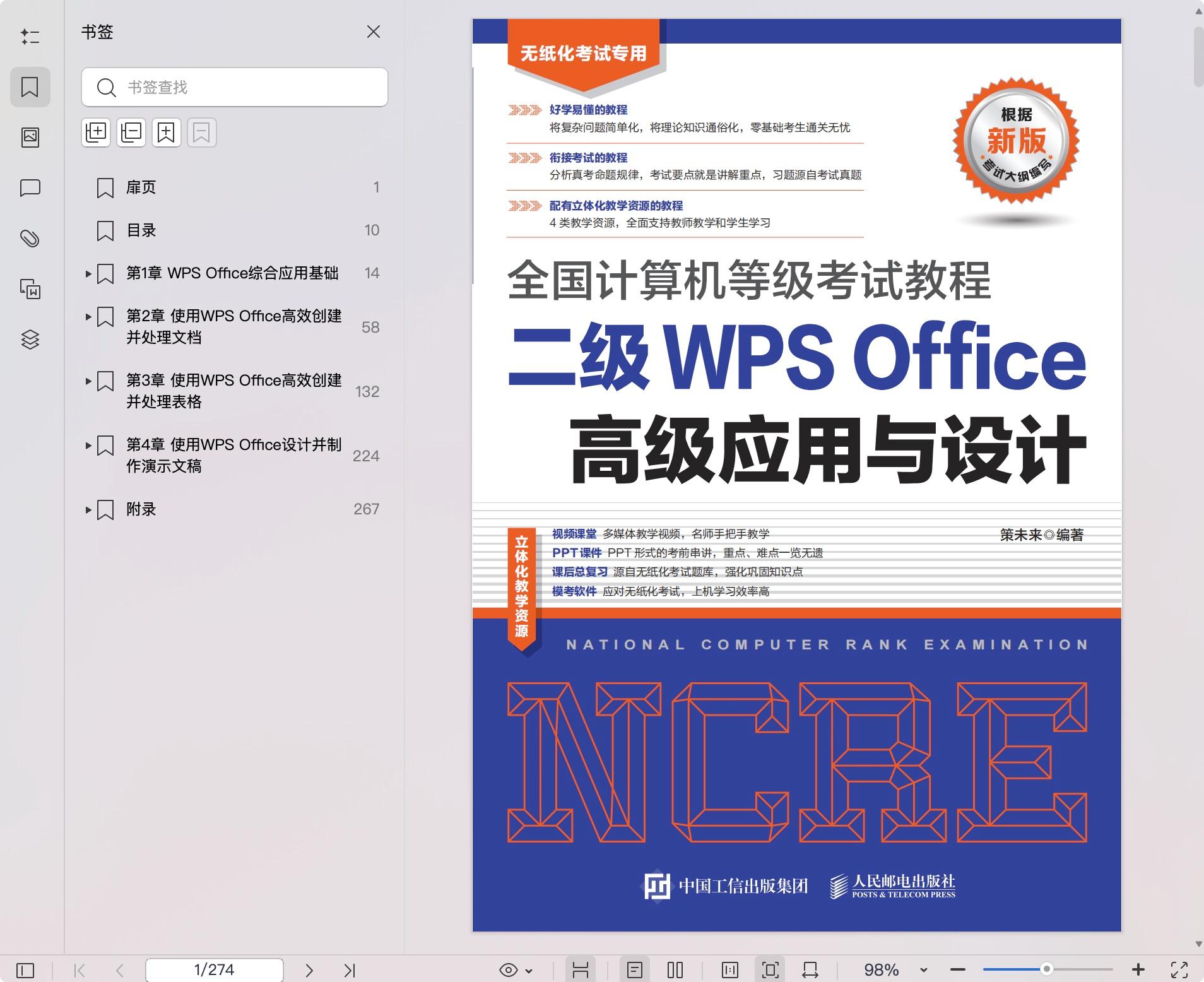Expand 第1章 WPS Office综合应用基础 bookmark
The image size is (1204, 982).
pyautogui.click(x=88, y=273)
